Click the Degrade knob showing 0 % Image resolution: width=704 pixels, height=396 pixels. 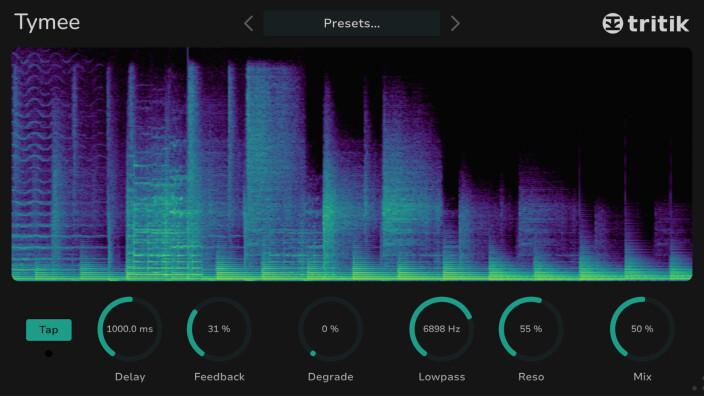coord(330,329)
